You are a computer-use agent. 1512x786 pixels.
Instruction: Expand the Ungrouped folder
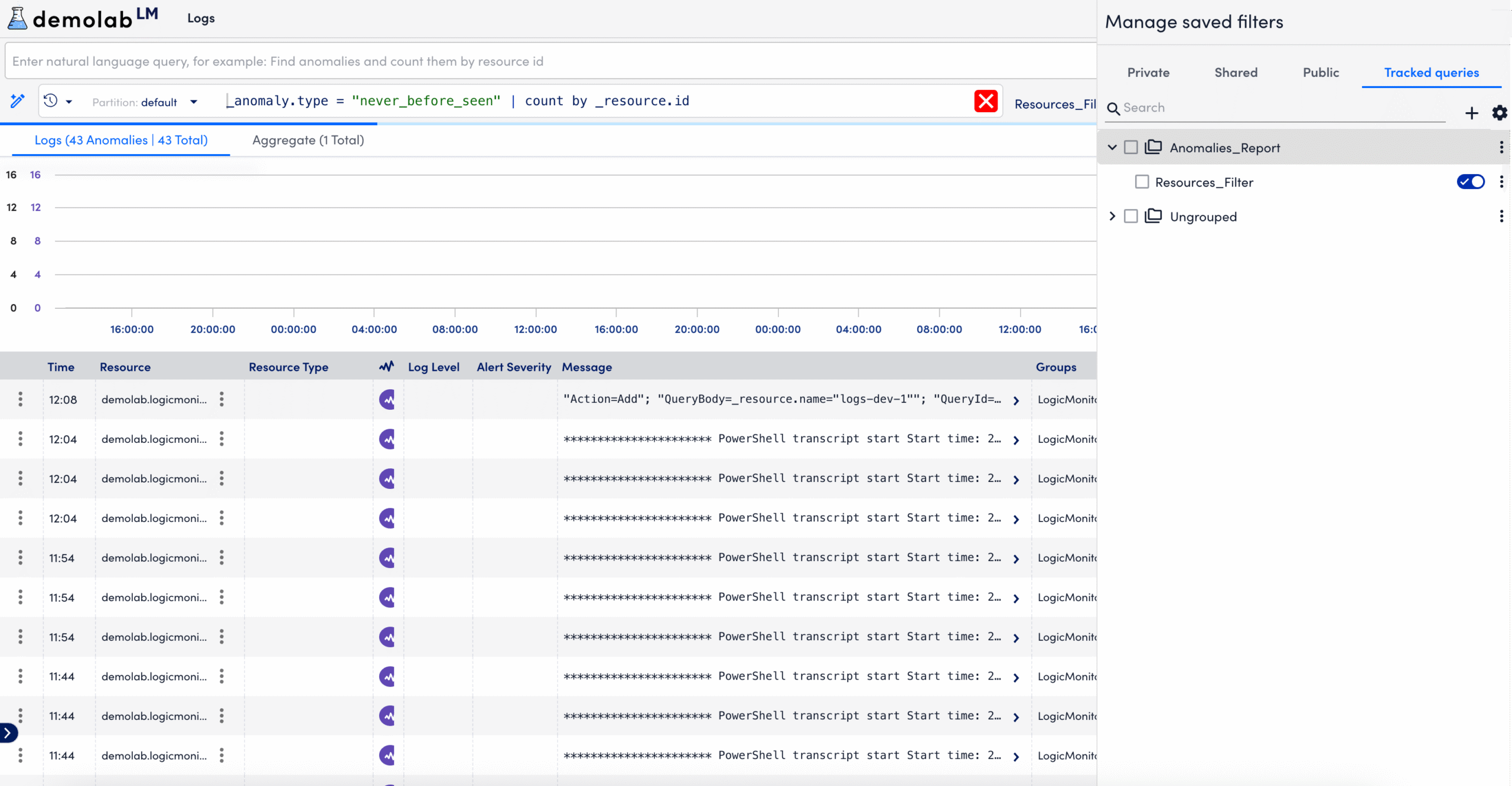point(1112,216)
